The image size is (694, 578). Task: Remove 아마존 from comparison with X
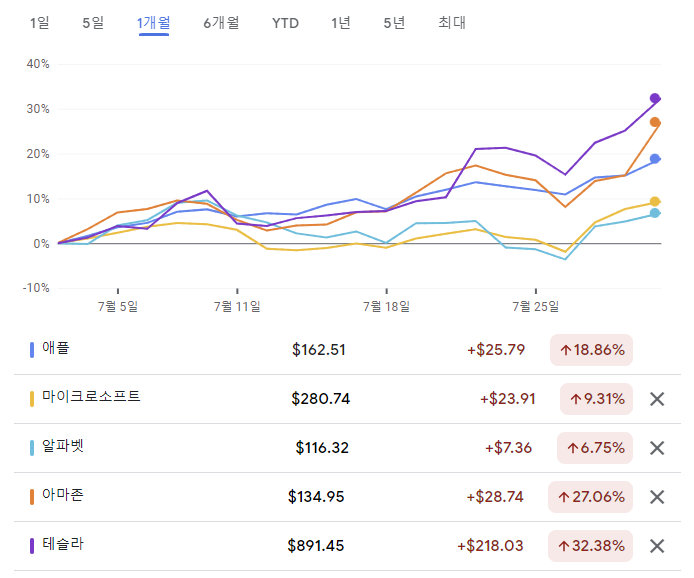click(x=657, y=497)
